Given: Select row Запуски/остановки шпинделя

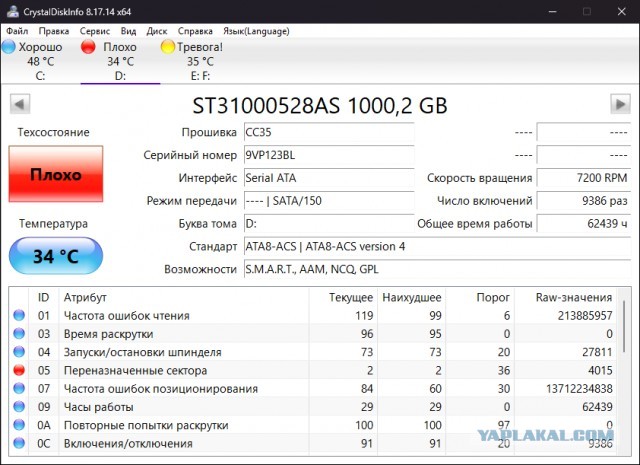Looking at the screenshot, I should tap(313, 352).
